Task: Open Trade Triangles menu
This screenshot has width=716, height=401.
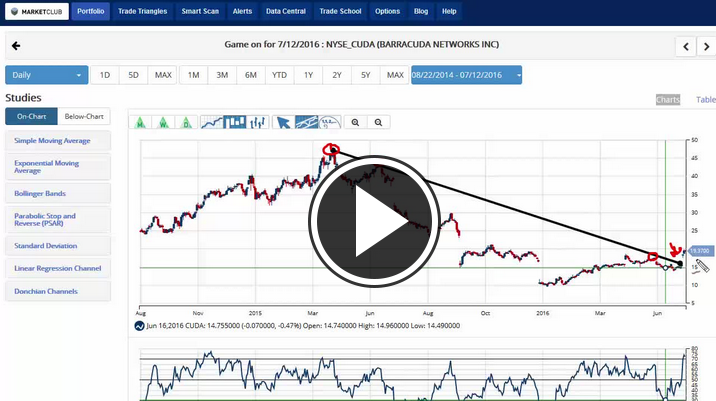Action: 142,11
